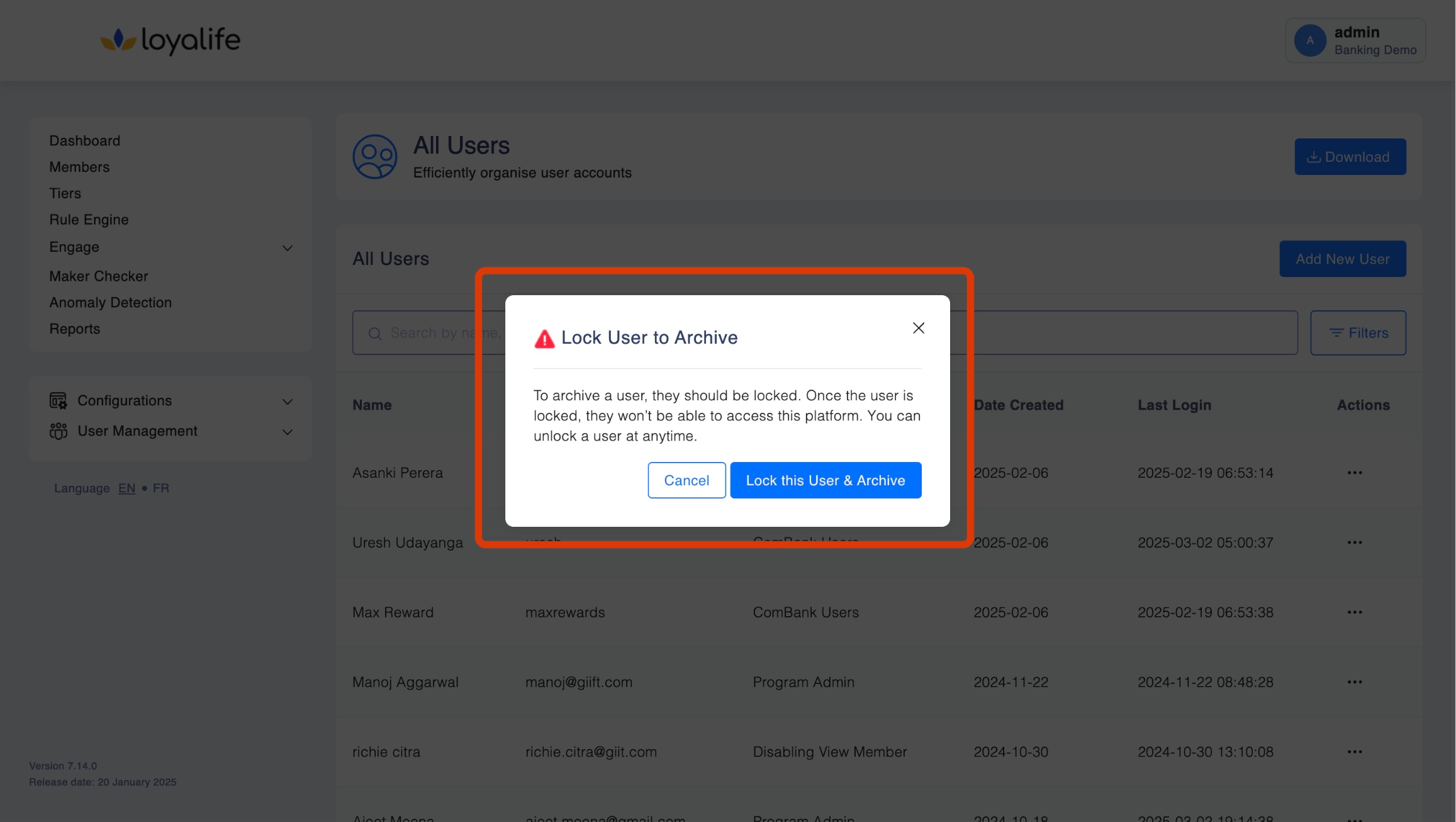Go to Anomaly Detection page

coord(110,303)
